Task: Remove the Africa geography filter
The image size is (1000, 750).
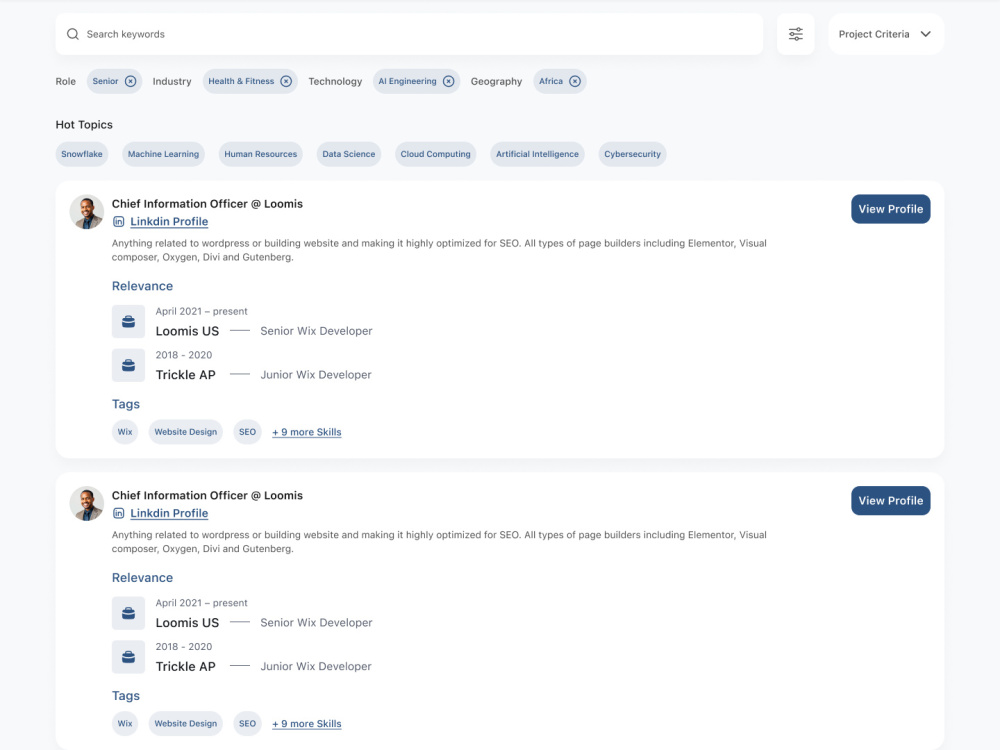Action: click(575, 81)
